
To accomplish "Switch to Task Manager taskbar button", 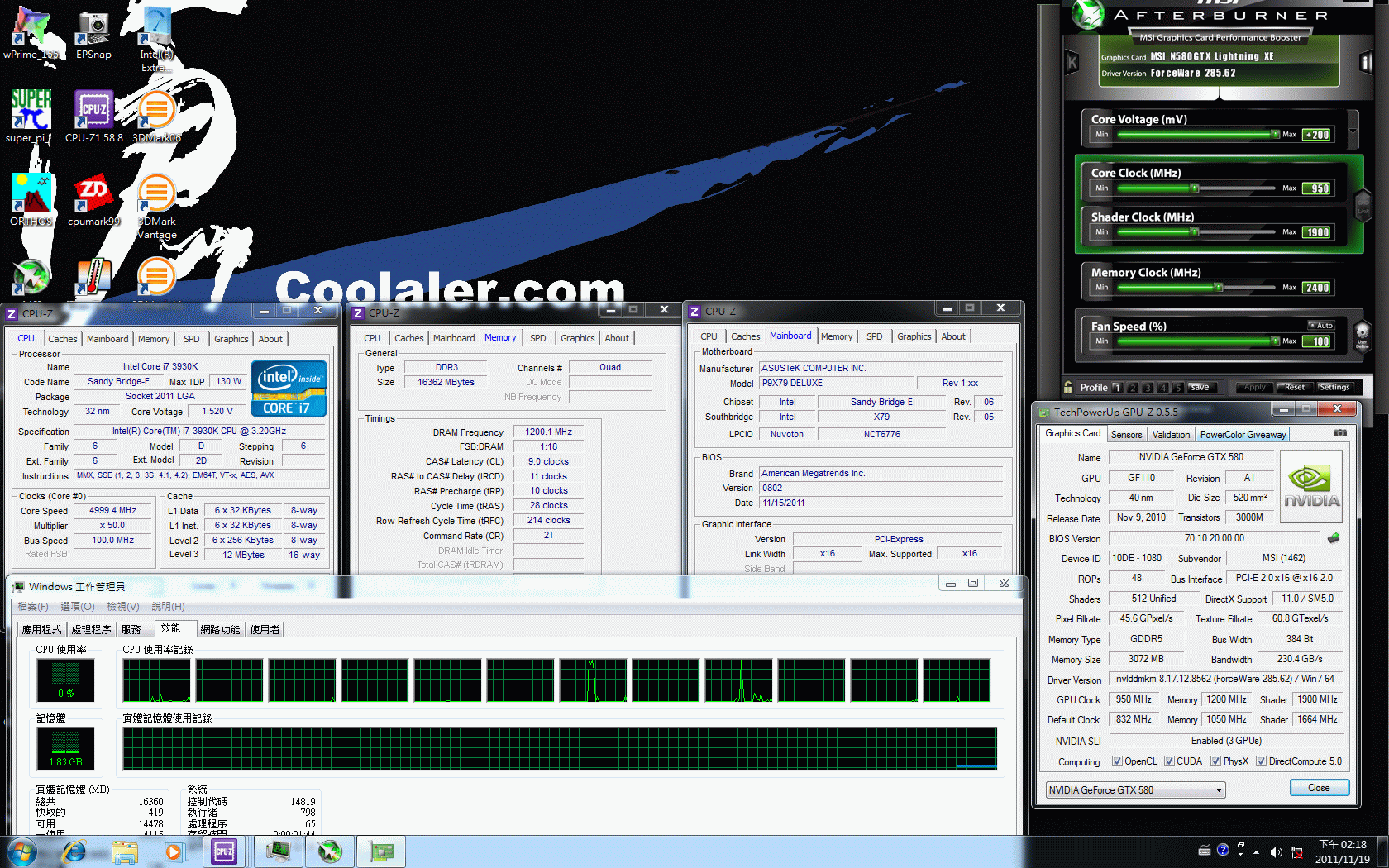I will (278, 851).
